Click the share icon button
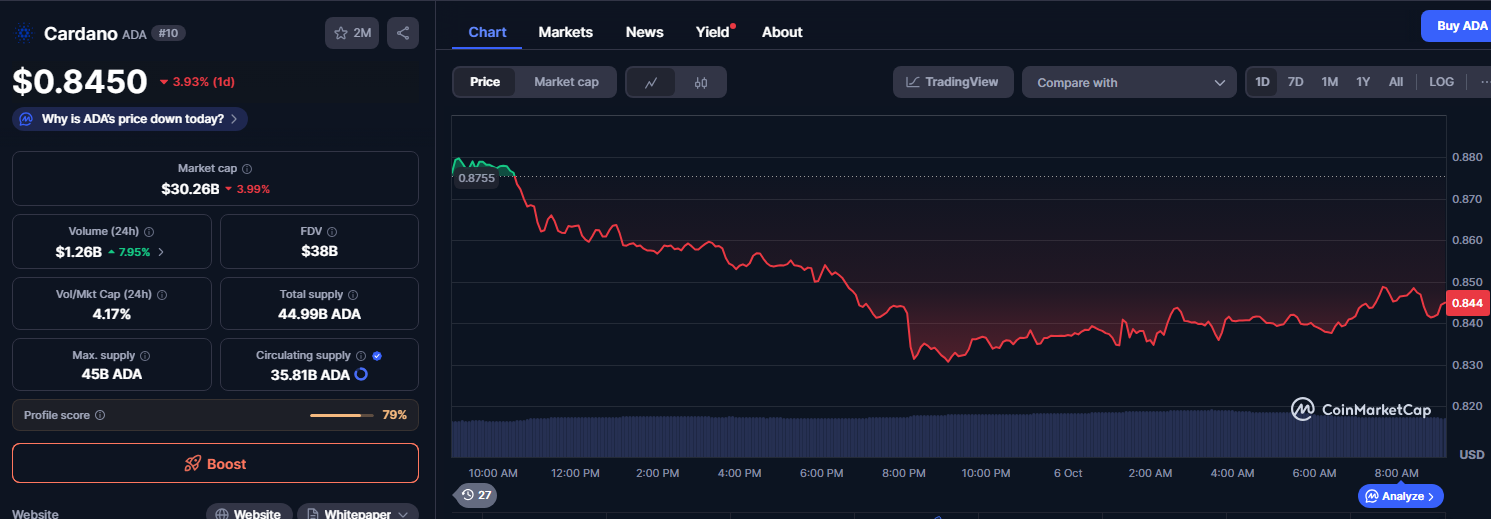This screenshot has height=519, width=1491. 402,33
